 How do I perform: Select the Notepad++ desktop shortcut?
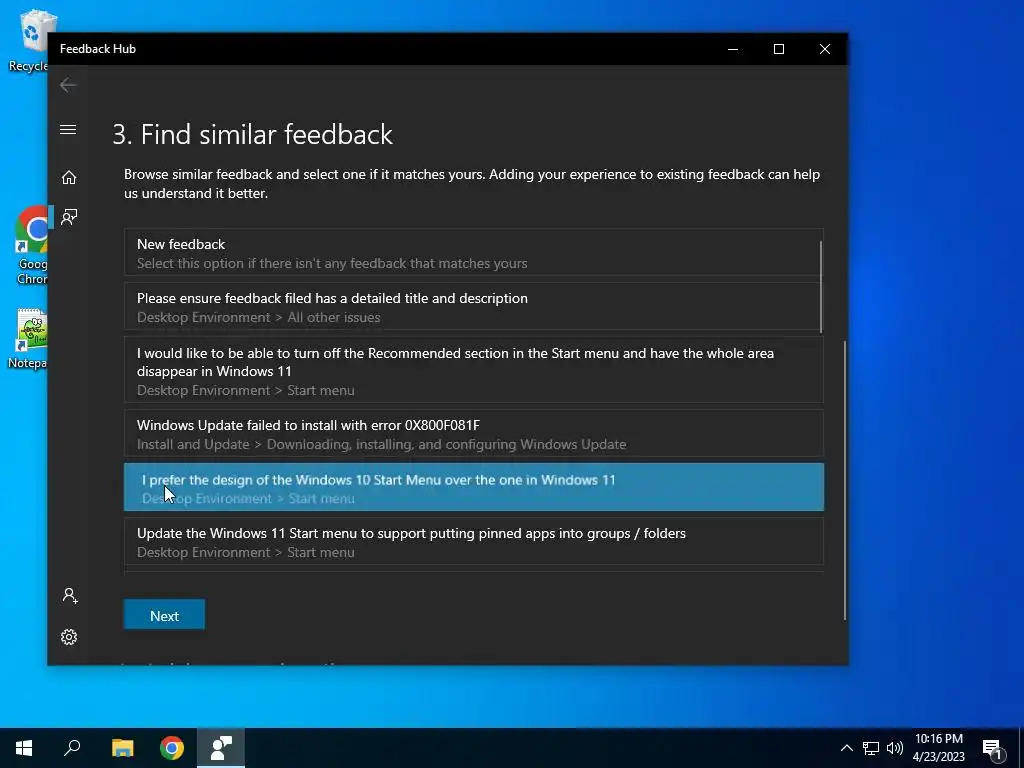pyautogui.click(x=29, y=340)
